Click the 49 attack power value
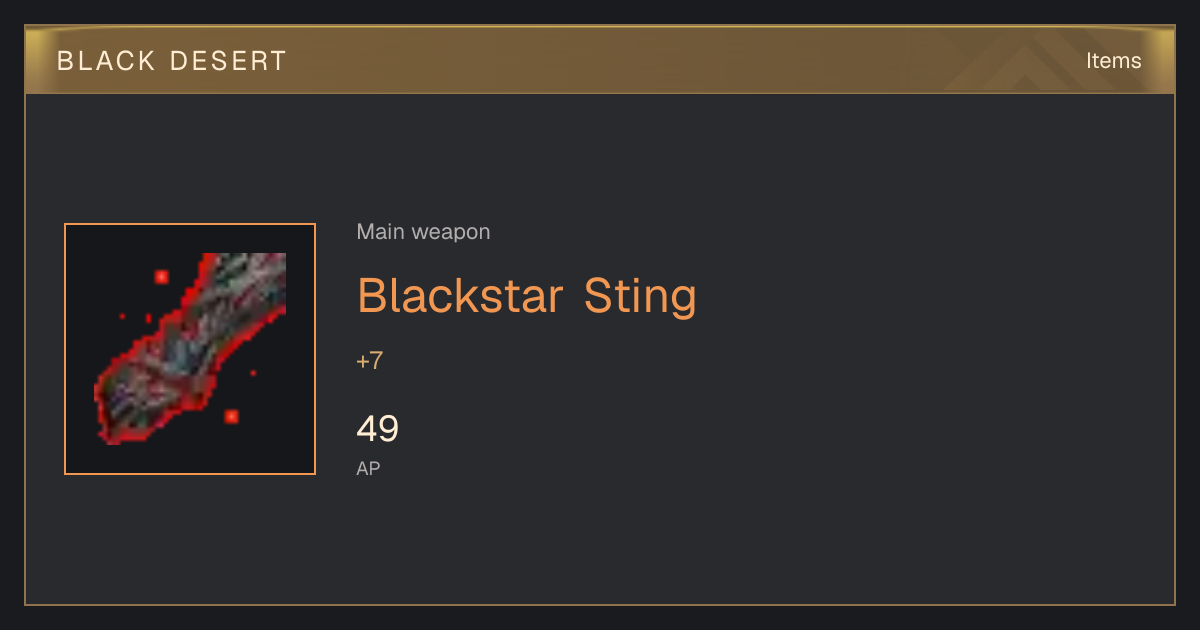Image resolution: width=1200 pixels, height=630 pixels. tap(377, 429)
